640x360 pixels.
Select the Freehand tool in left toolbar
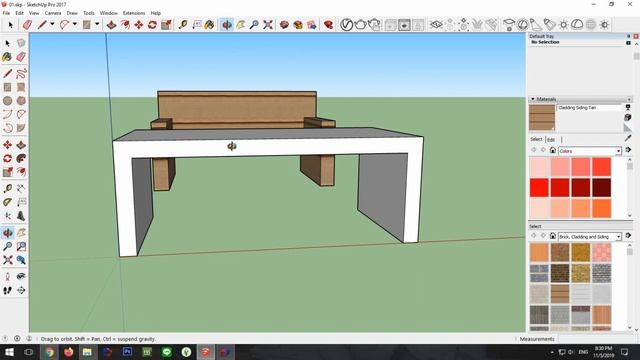[x=21, y=73]
